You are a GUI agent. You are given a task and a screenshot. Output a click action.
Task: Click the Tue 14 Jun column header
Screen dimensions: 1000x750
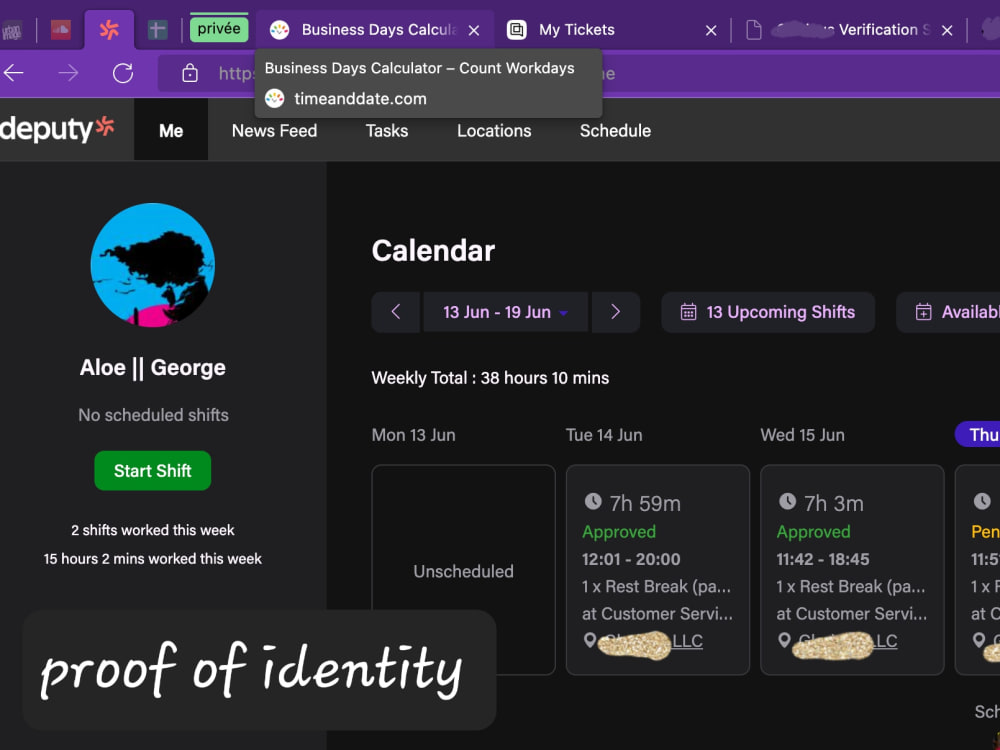pos(604,435)
